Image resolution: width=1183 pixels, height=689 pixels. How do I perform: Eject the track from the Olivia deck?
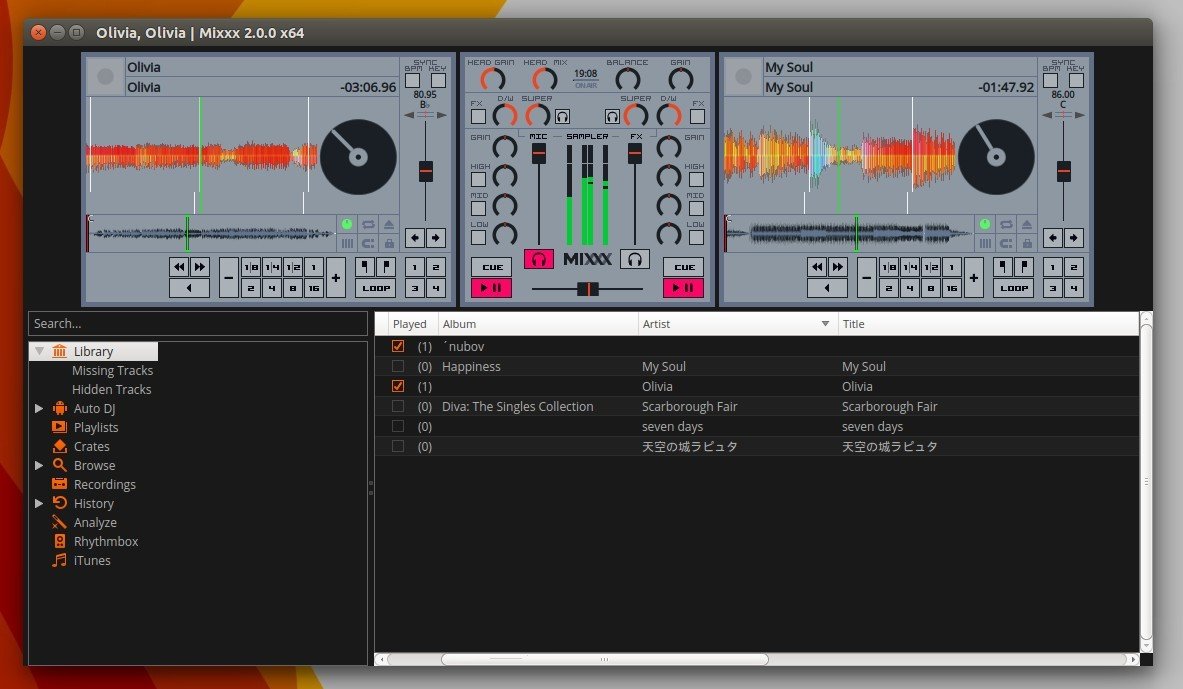pos(389,224)
